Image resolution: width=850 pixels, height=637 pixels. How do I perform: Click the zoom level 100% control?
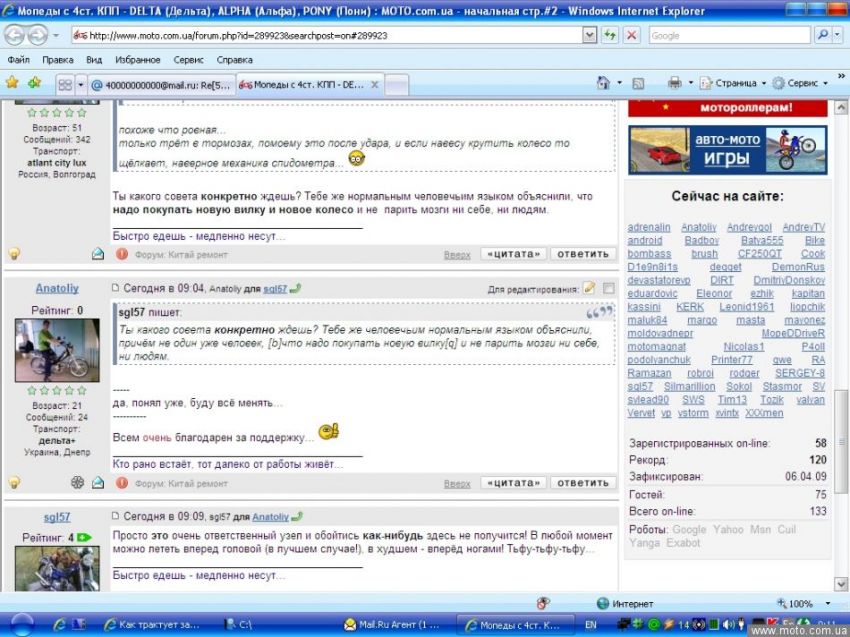(x=801, y=604)
